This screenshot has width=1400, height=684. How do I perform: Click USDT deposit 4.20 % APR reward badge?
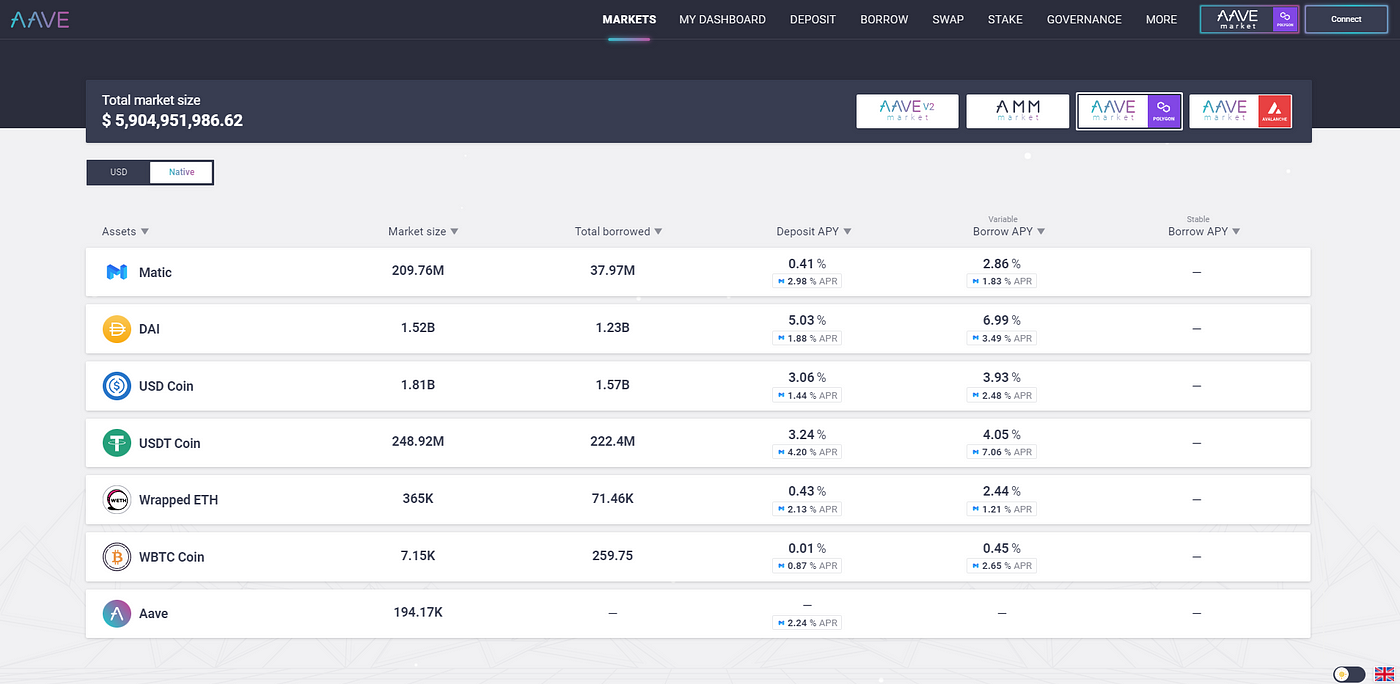807,453
